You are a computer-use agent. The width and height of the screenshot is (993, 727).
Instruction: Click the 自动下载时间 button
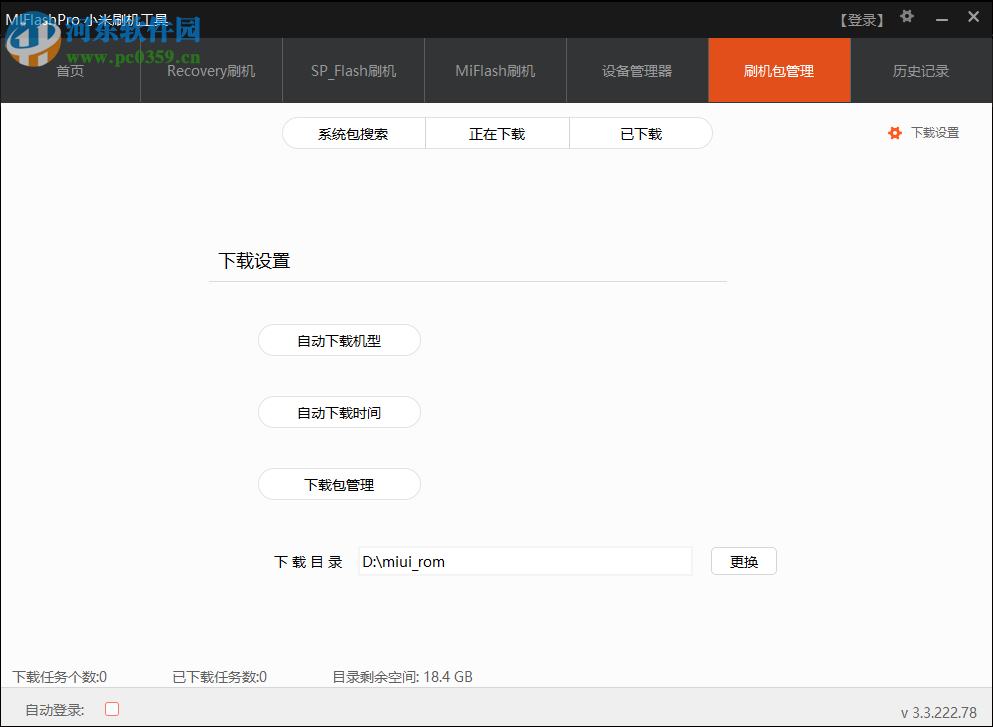pos(339,412)
